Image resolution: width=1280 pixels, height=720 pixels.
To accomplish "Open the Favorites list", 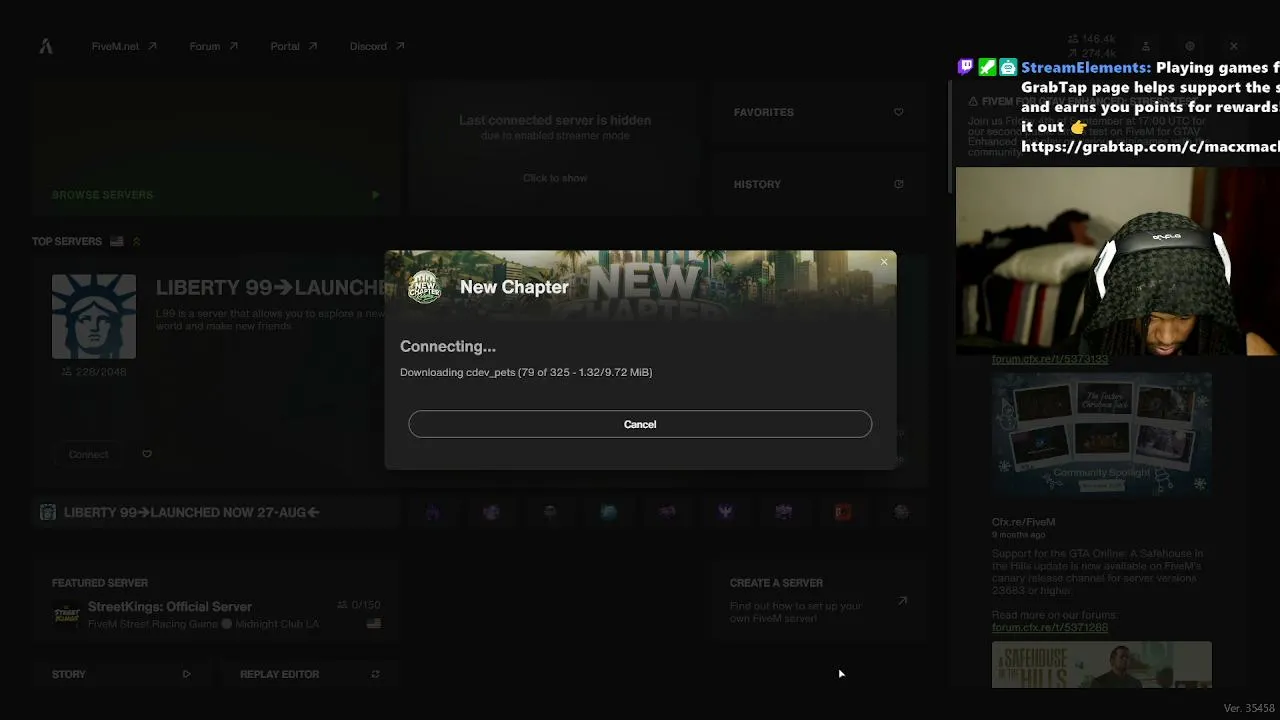I will pyautogui.click(x=818, y=112).
